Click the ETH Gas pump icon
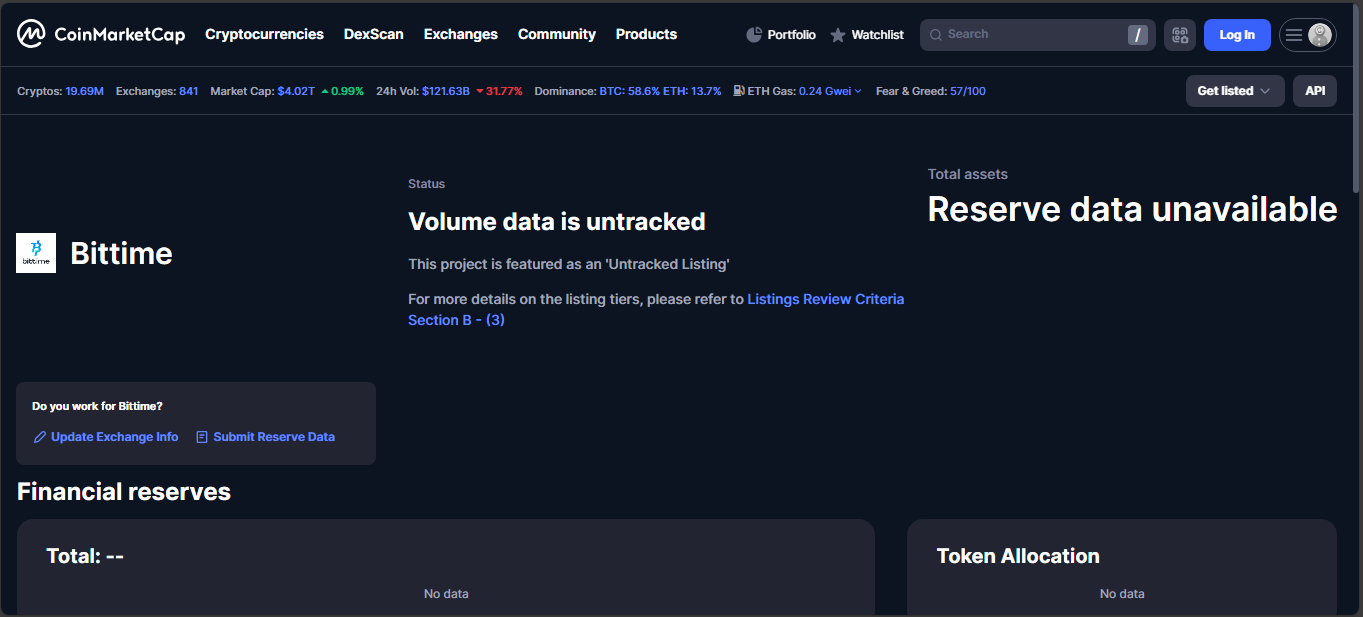This screenshot has height=617, width=1363. (x=738, y=91)
